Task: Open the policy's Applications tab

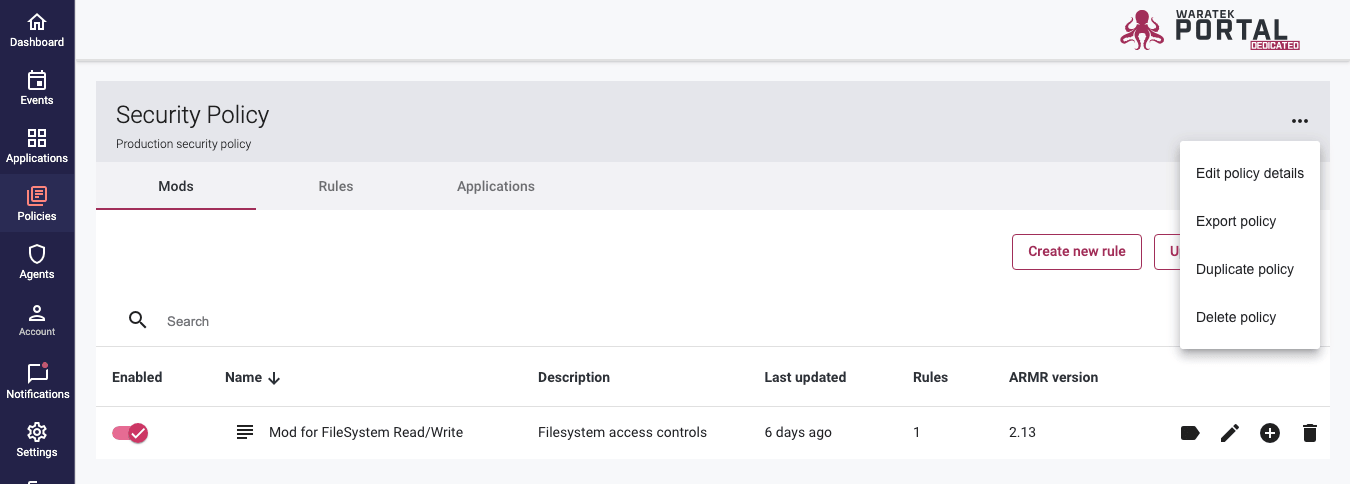Action: [x=496, y=186]
